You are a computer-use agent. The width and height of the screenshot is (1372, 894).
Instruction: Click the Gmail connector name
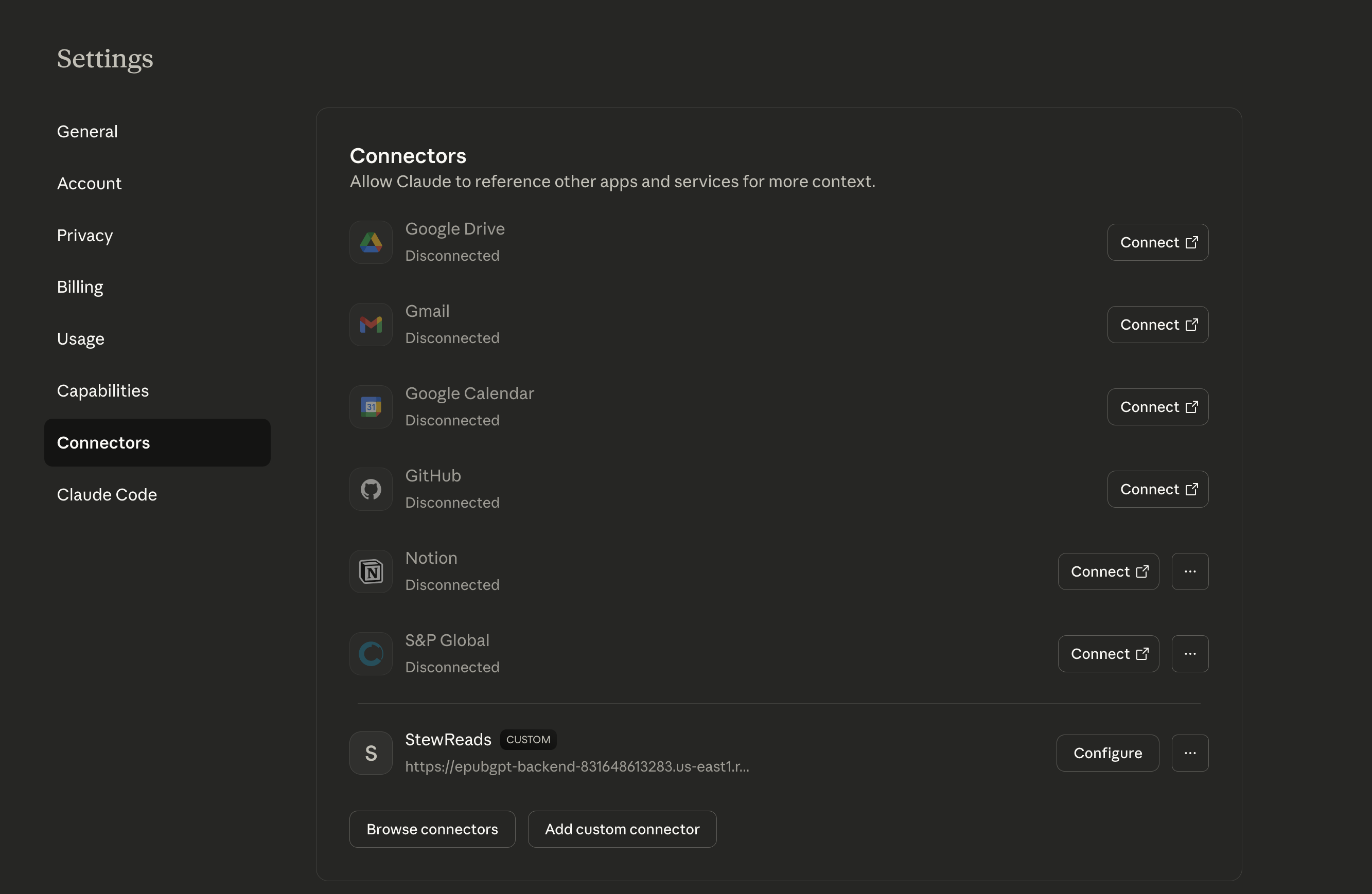427,312
